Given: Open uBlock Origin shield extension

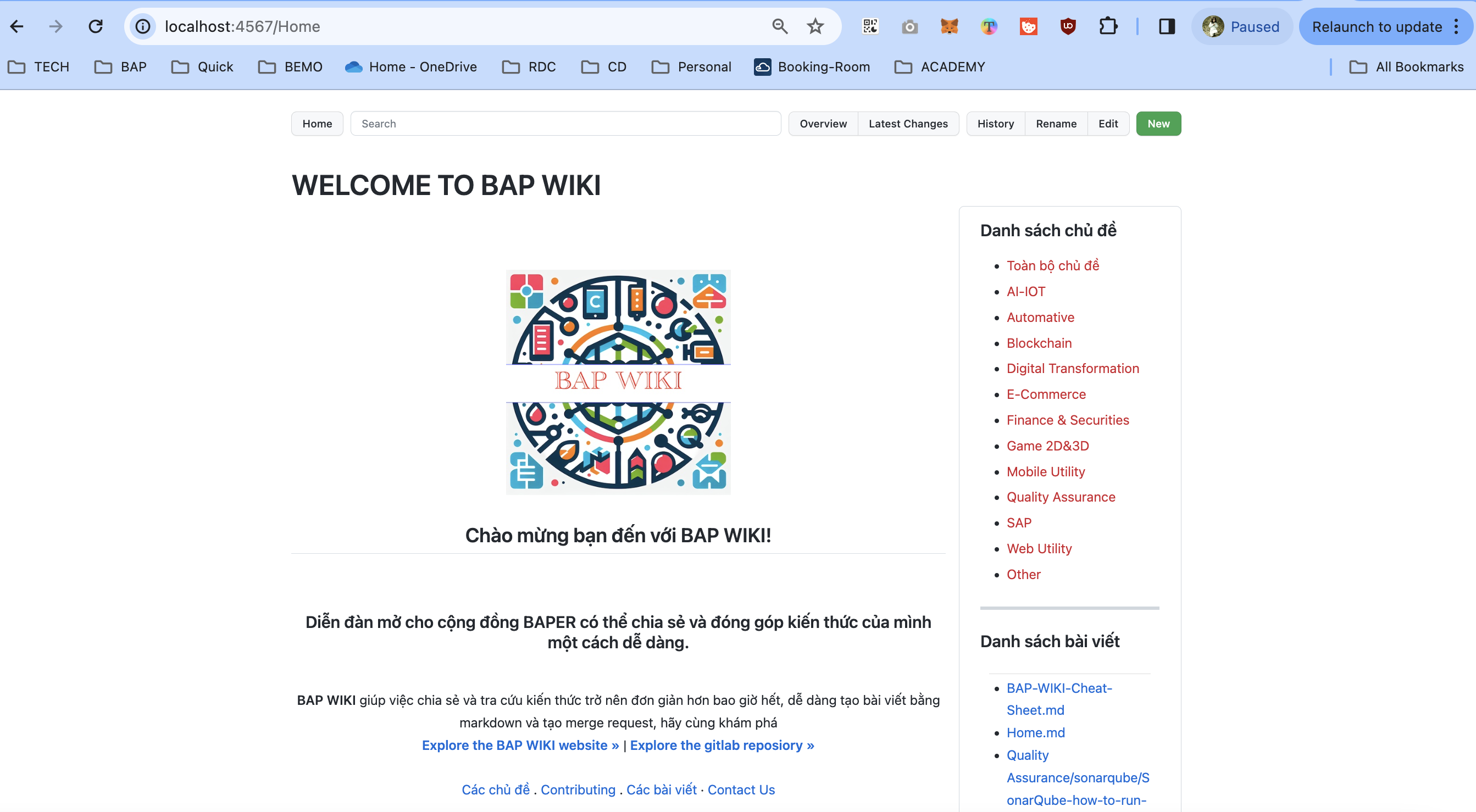Looking at the screenshot, I should 1068,26.
